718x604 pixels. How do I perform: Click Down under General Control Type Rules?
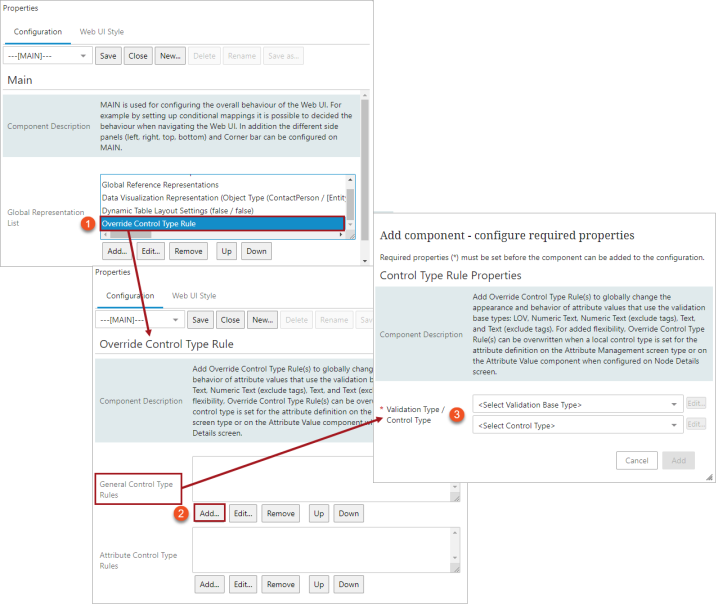tap(348, 513)
